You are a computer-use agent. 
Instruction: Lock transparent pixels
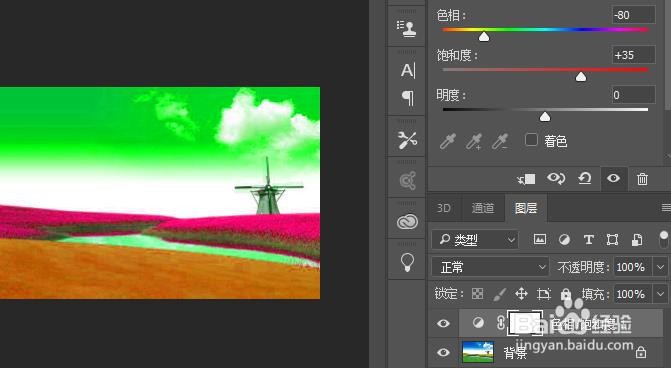[477, 294]
